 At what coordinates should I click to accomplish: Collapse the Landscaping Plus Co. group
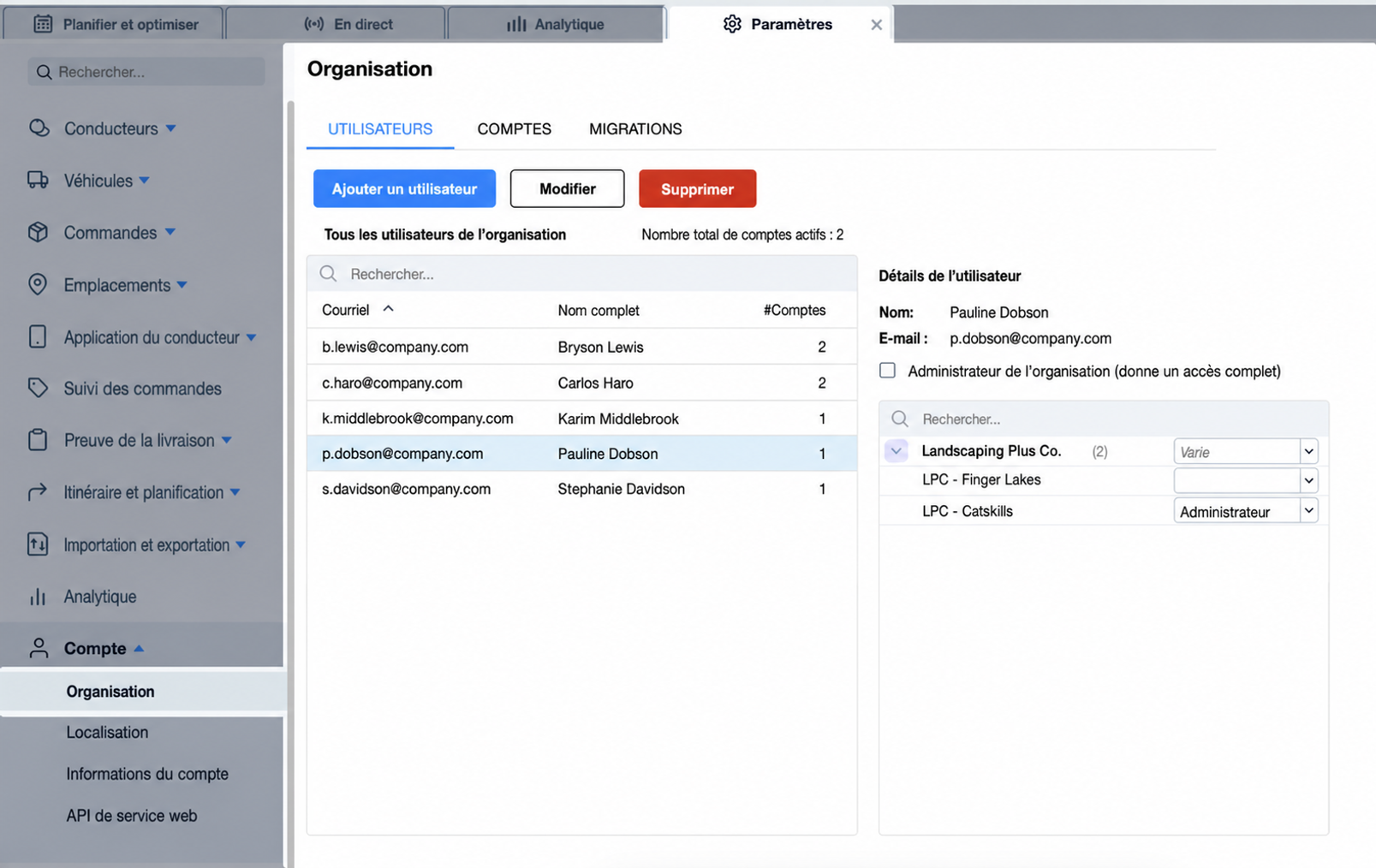point(896,451)
